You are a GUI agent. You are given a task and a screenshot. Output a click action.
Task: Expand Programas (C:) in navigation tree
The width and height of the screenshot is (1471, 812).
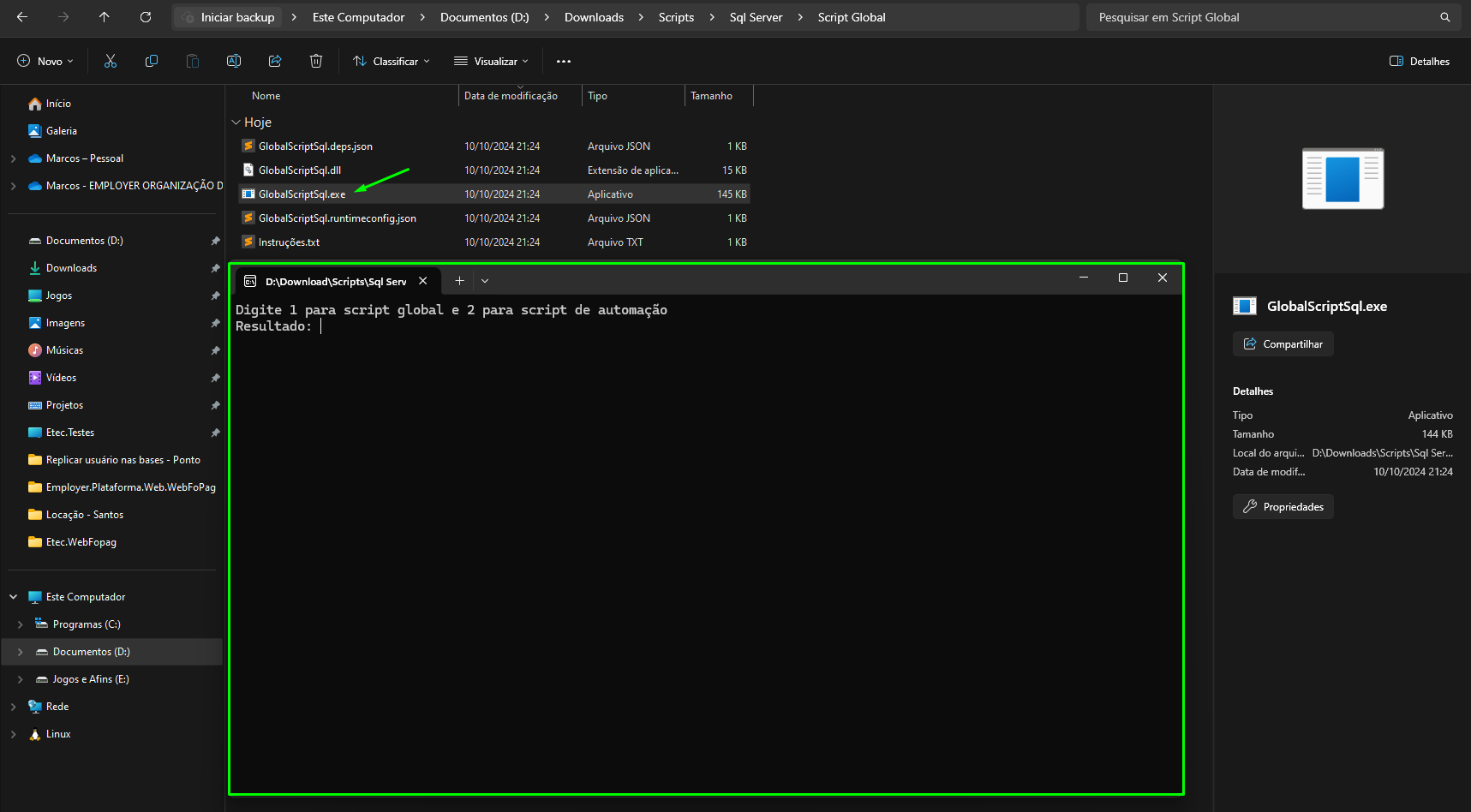21,624
